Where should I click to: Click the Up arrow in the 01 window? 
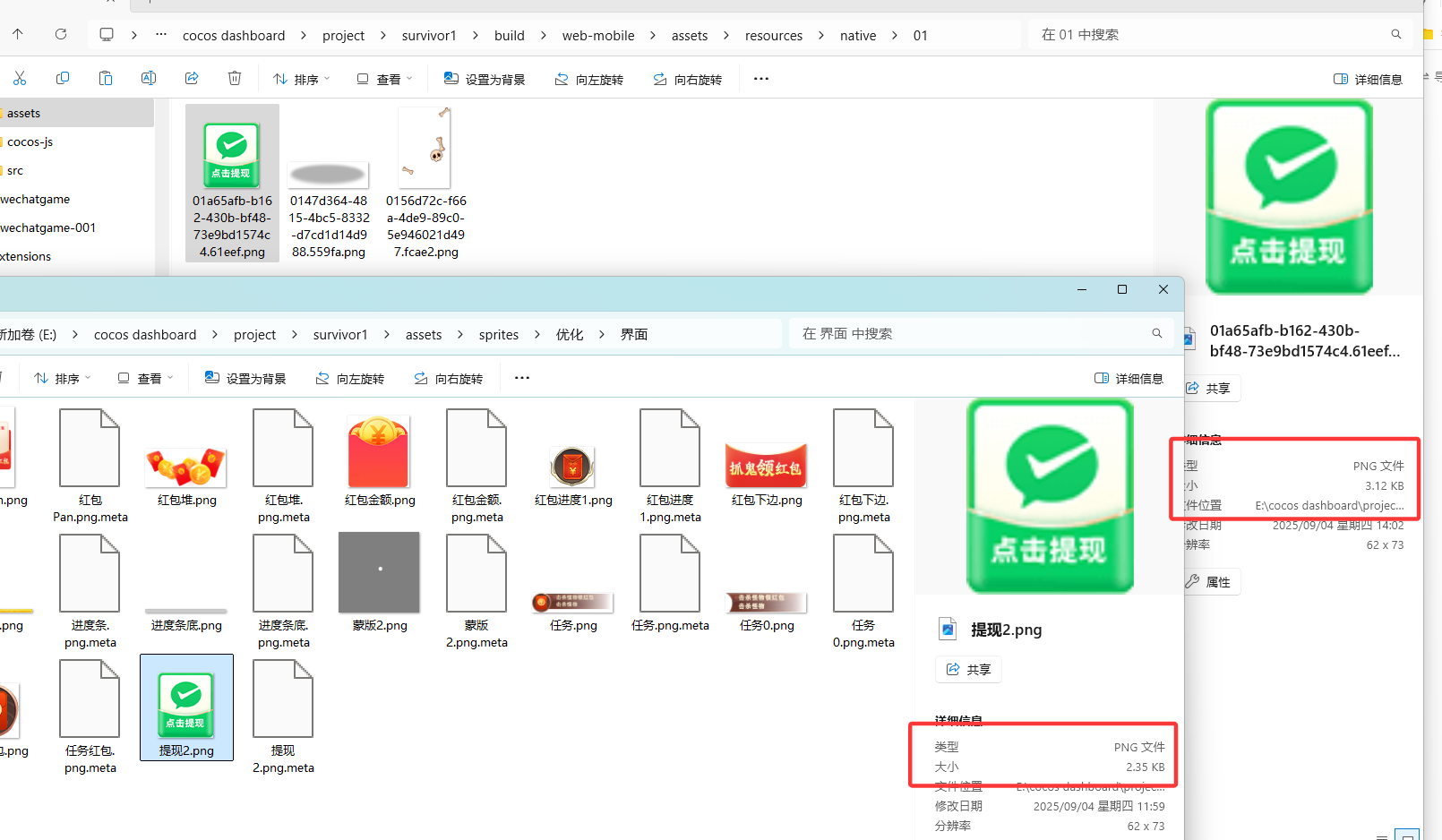tap(18, 34)
